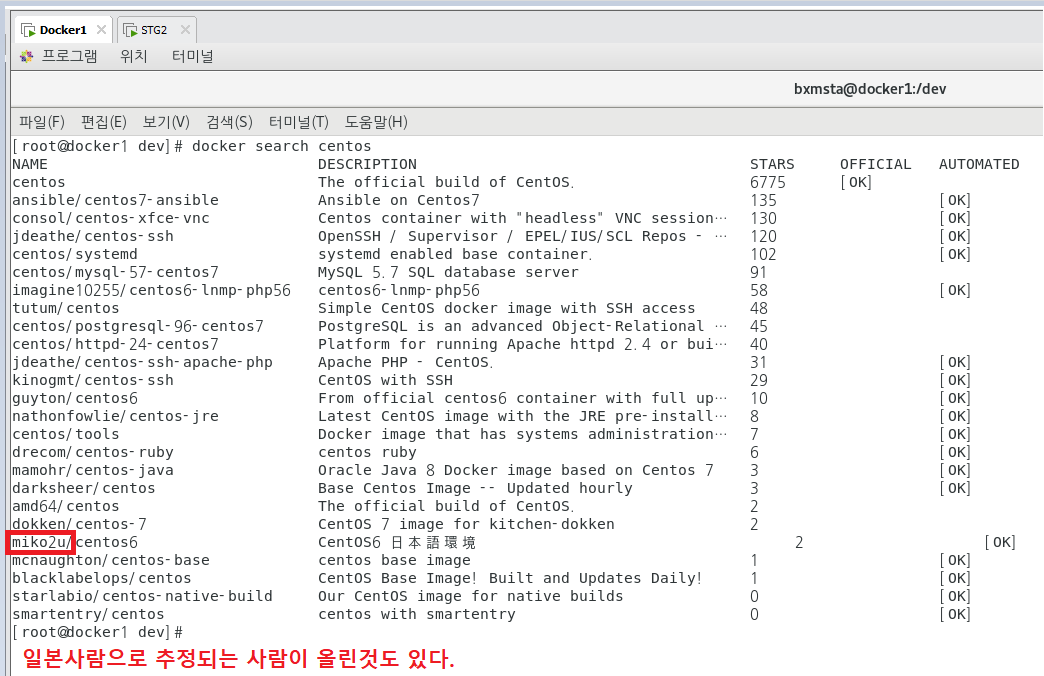
Task: Select smartentry/centos image name
Action: [x=88, y=614]
